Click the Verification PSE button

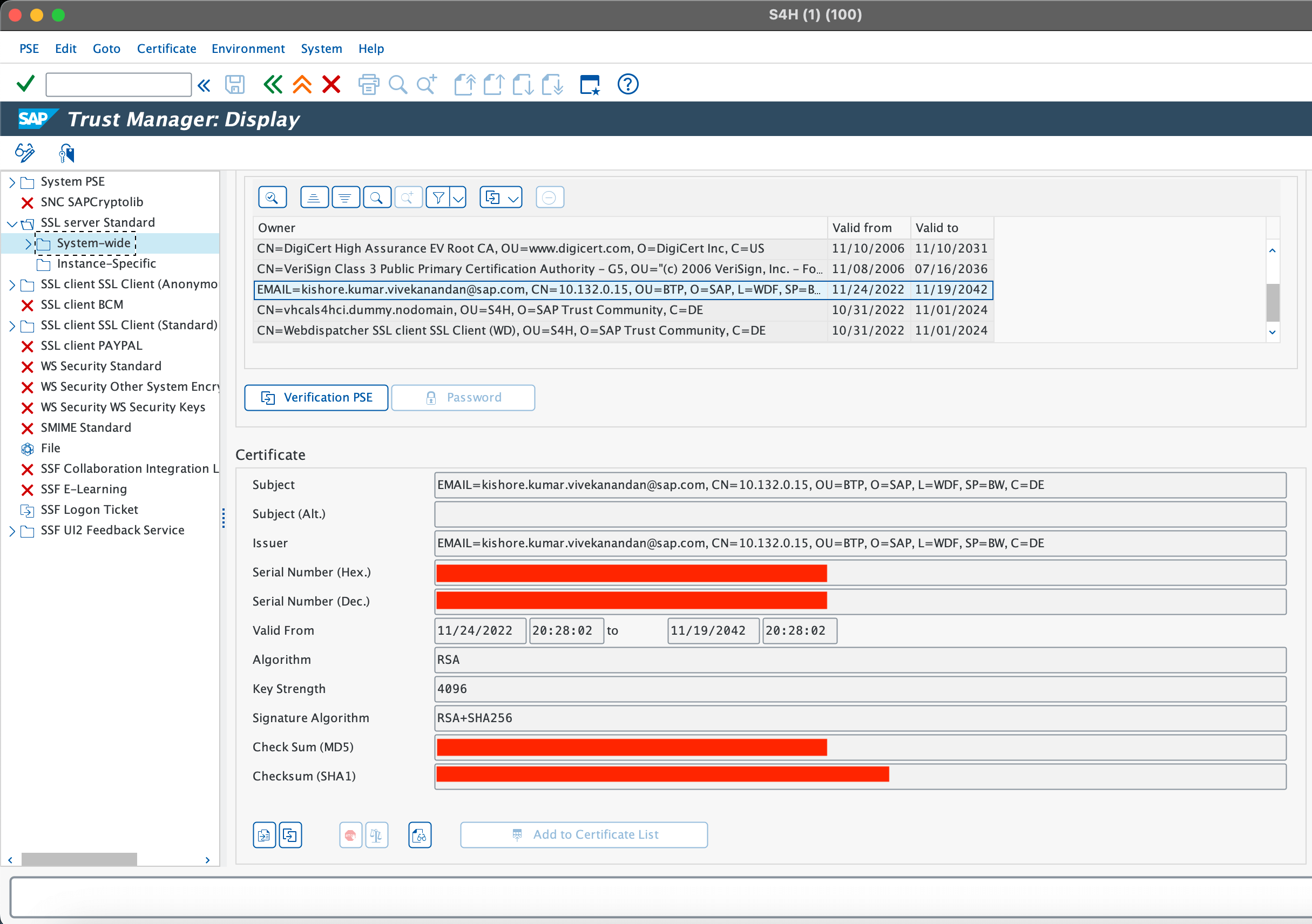(x=316, y=397)
